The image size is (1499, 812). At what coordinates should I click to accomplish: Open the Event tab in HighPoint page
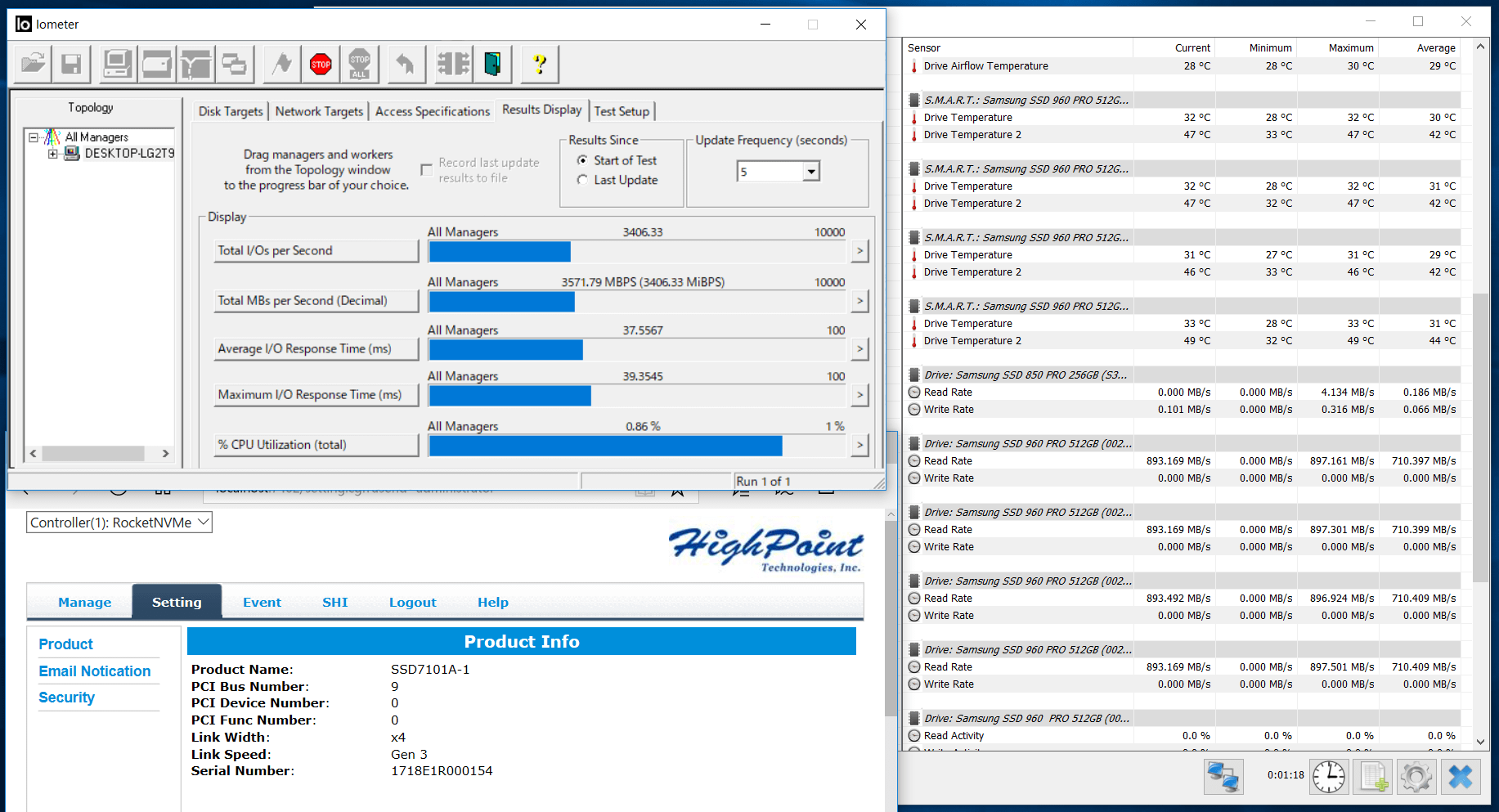pos(262,602)
